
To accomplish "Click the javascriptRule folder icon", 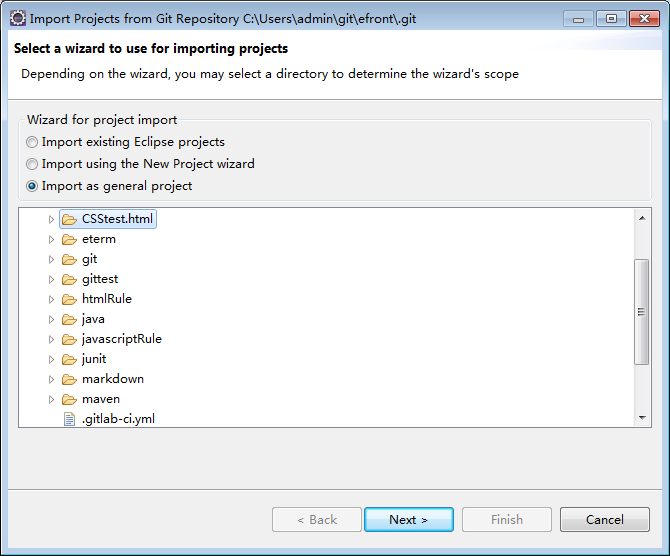I will (69, 339).
